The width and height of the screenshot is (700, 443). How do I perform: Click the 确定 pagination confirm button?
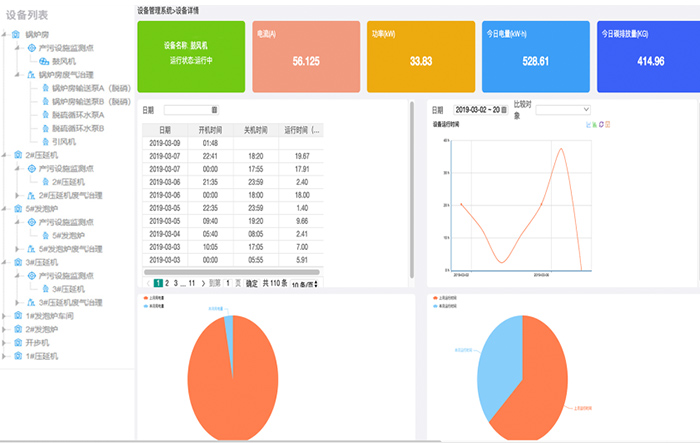[x=251, y=283]
